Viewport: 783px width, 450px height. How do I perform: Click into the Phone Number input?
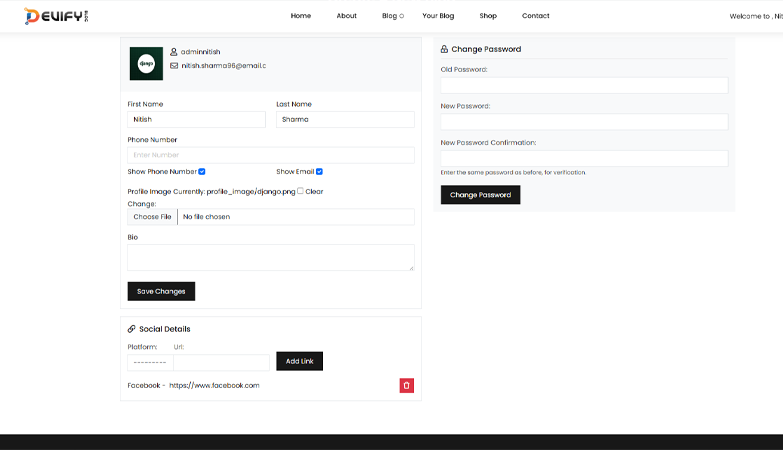[x=271, y=155]
